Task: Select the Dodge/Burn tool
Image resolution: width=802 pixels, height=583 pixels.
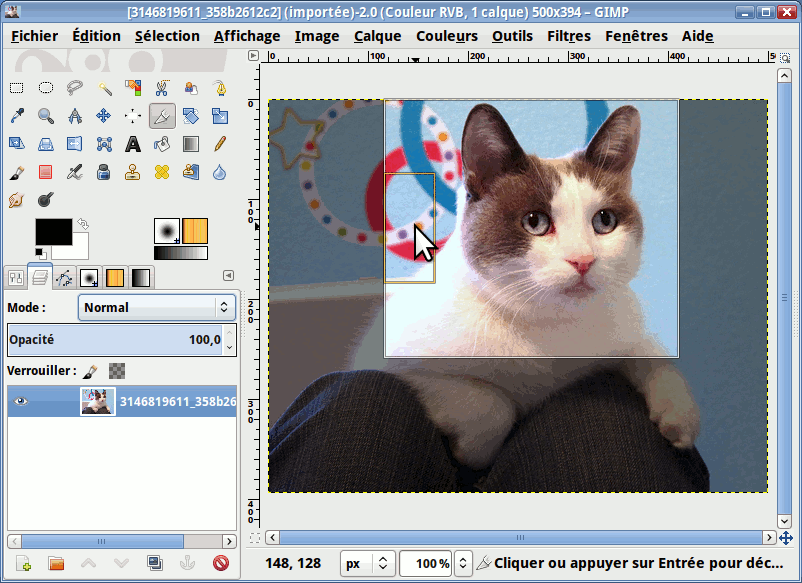Action: tap(46, 200)
